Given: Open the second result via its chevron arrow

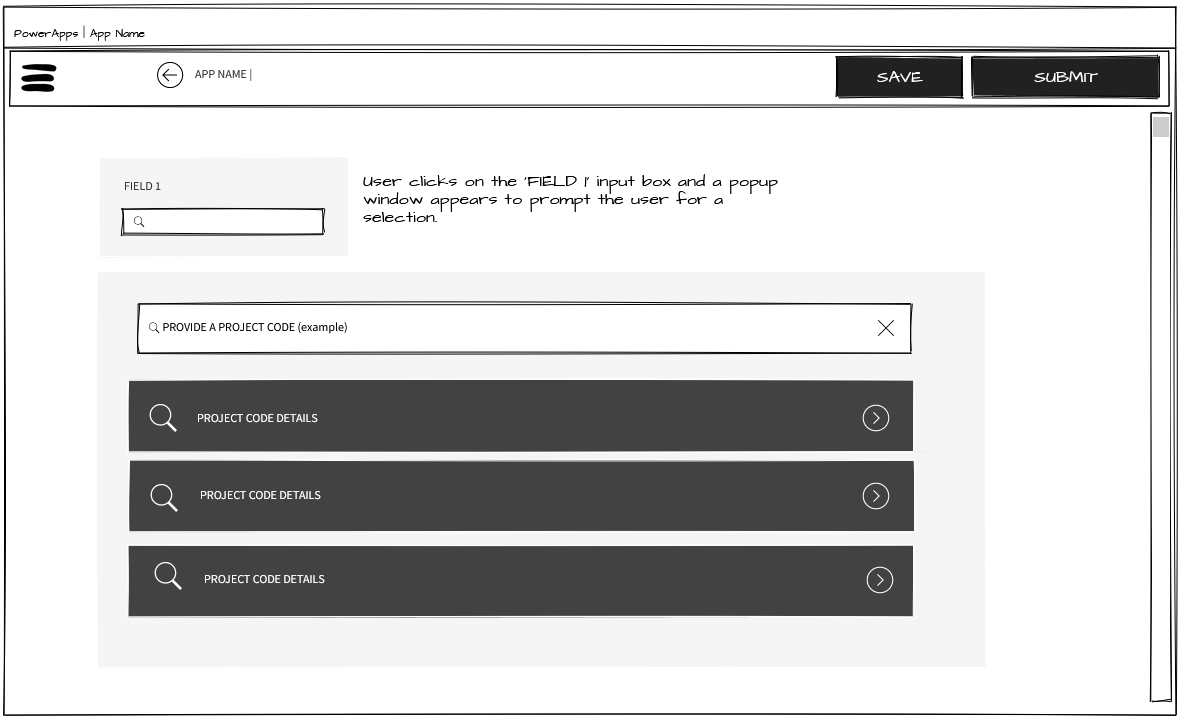Looking at the screenshot, I should (x=875, y=496).
